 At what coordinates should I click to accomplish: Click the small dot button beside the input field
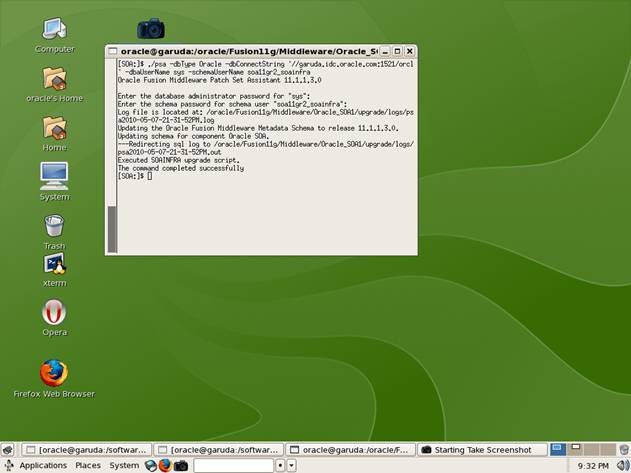[x=280, y=466]
